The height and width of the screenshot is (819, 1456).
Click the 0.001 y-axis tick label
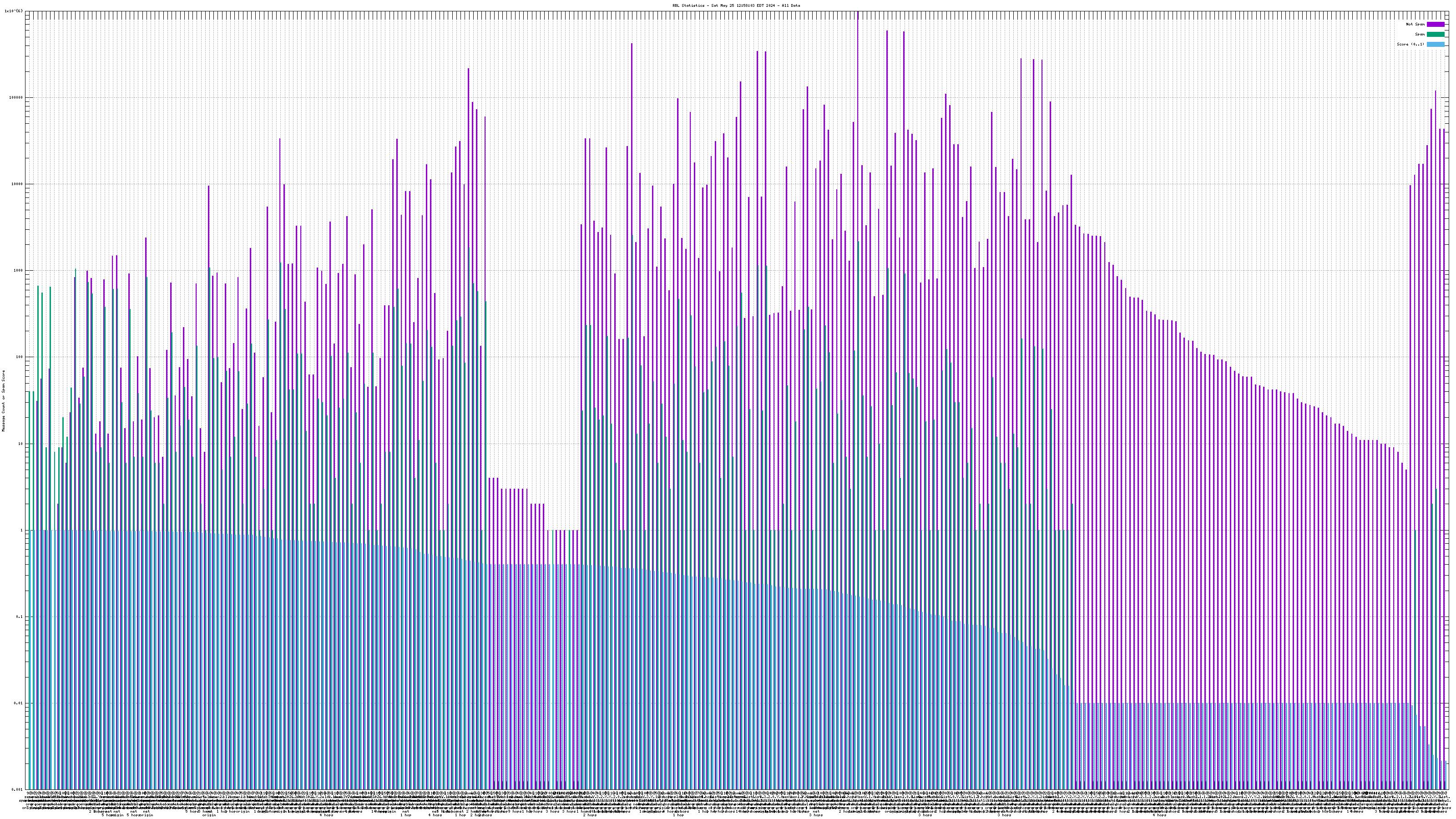(x=18, y=789)
